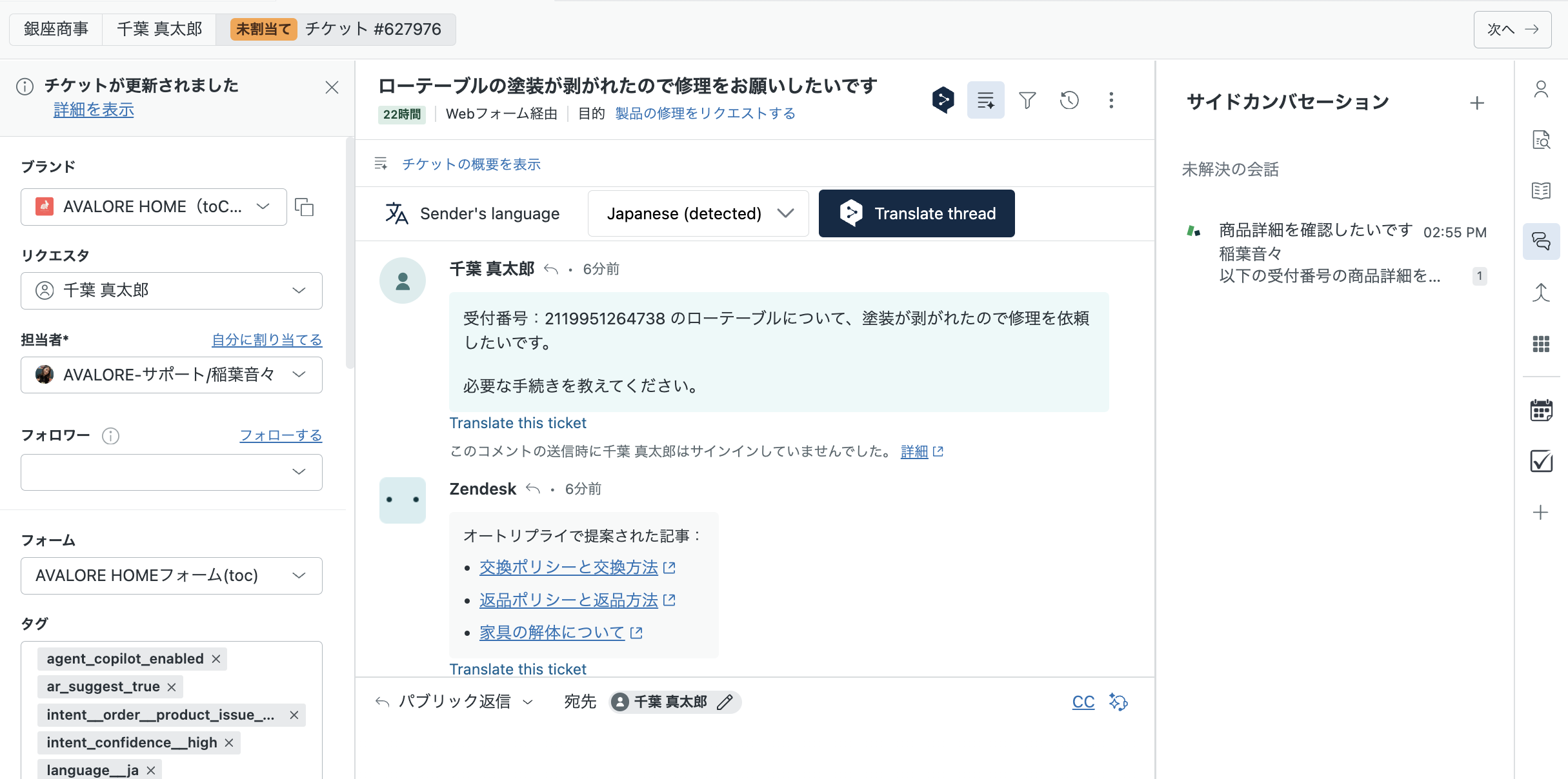
Task: Show ticket summary via チケットの概要を表示
Action: click(471, 164)
